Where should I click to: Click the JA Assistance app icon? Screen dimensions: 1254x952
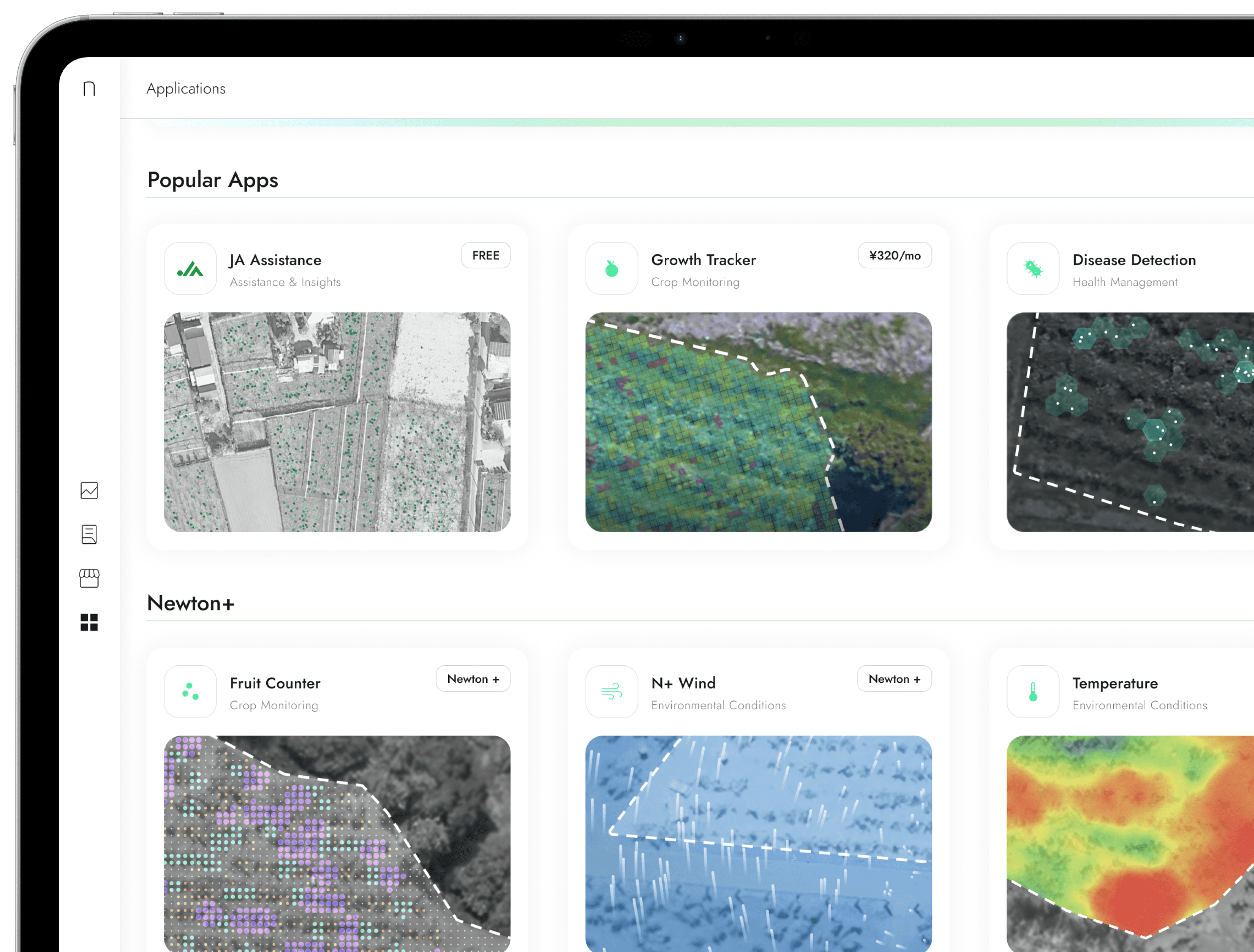tap(190, 268)
